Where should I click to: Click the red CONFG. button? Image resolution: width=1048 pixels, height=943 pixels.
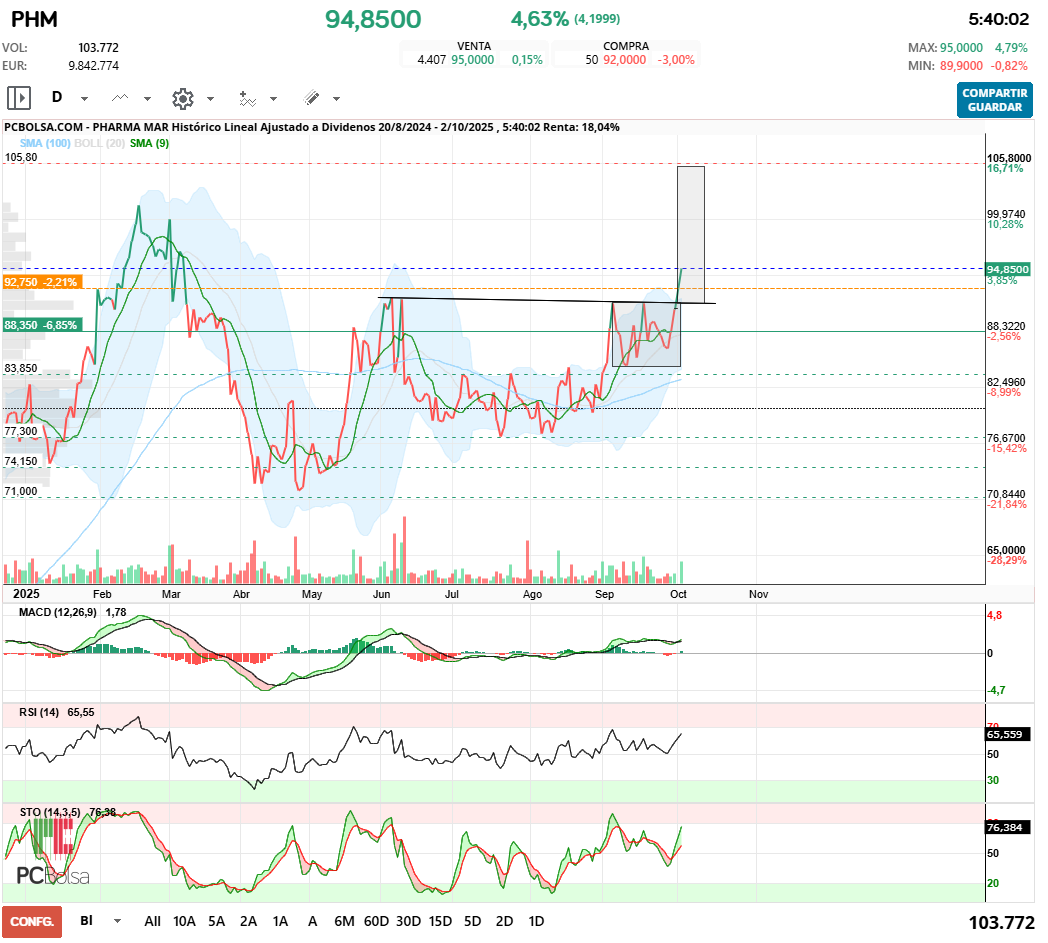tap(31, 921)
